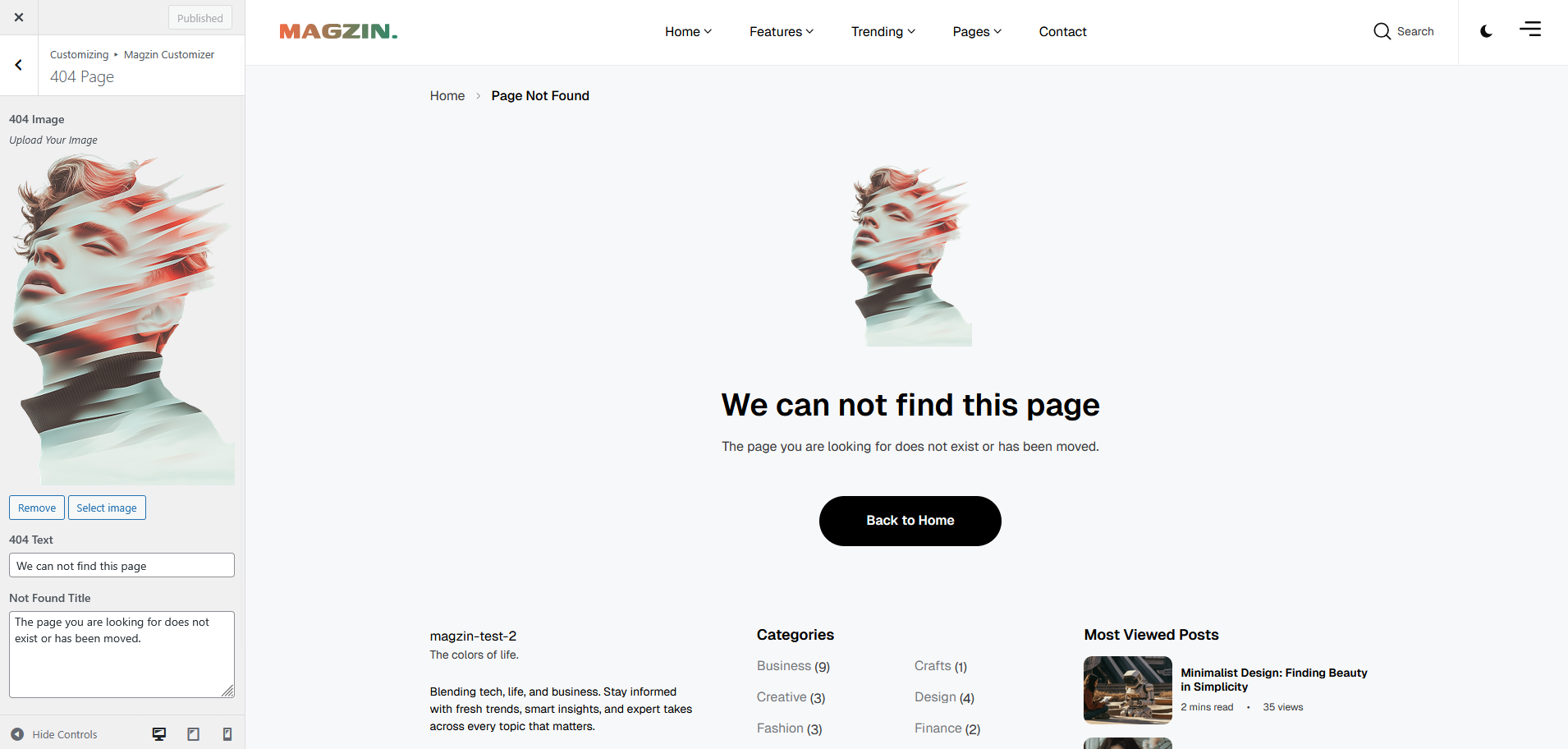Open the Pages navigation menu
The image size is (1568, 749).
click(977, 31)
